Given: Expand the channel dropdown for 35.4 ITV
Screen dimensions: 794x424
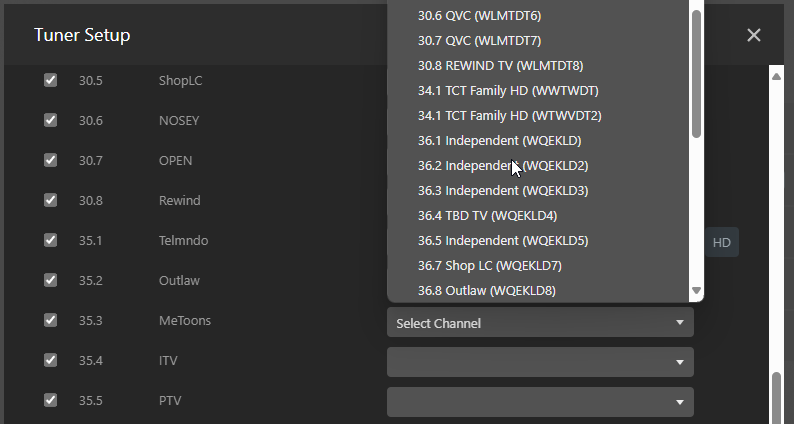Looking at the screenshot, I should point(540,362).
